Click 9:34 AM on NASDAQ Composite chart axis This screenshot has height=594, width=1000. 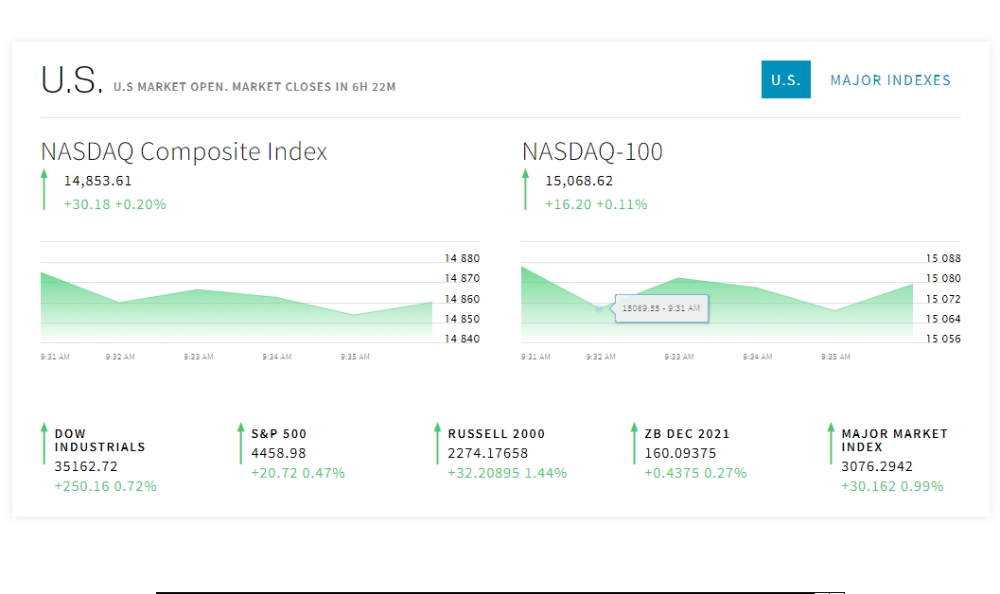tap(277, 357)
